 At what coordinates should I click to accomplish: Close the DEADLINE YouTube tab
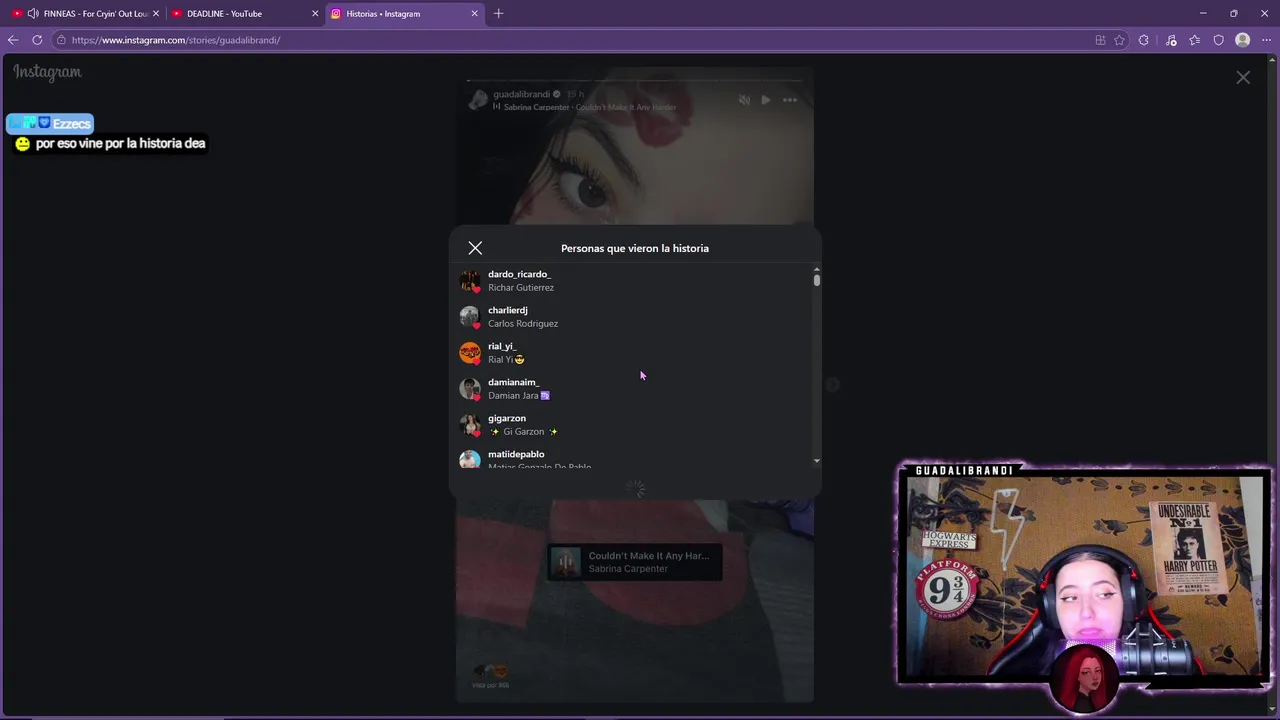point(315,13)
